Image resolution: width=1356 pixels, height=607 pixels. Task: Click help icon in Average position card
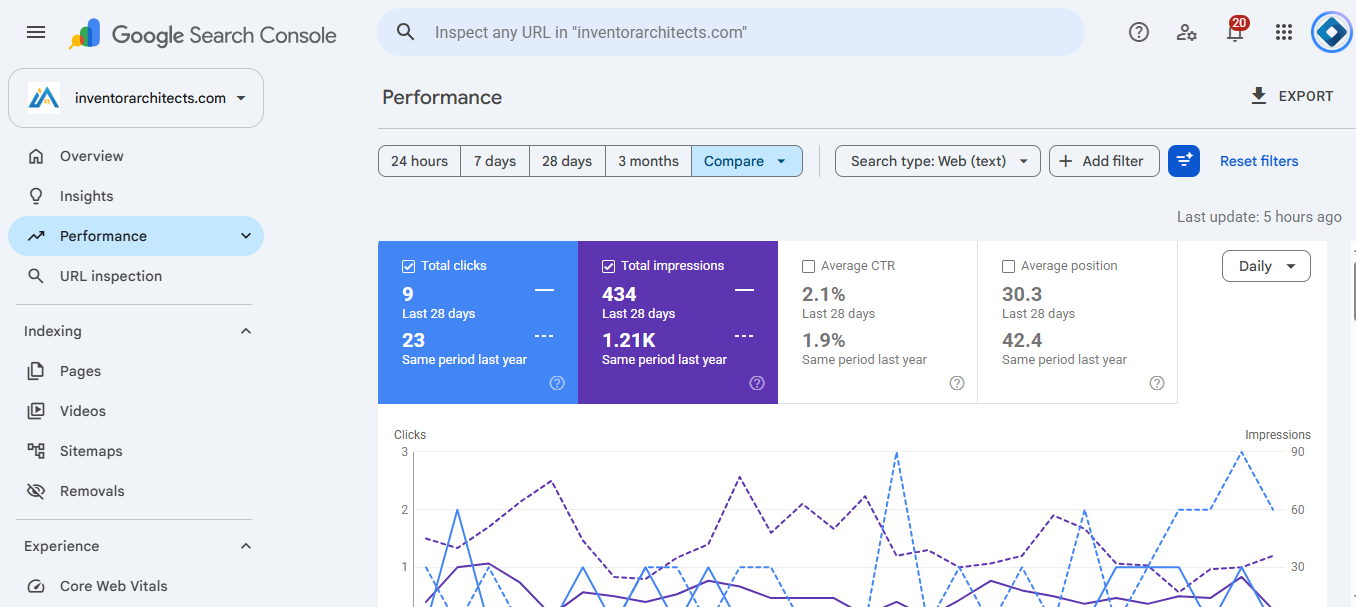click(x=1157, y=383)
